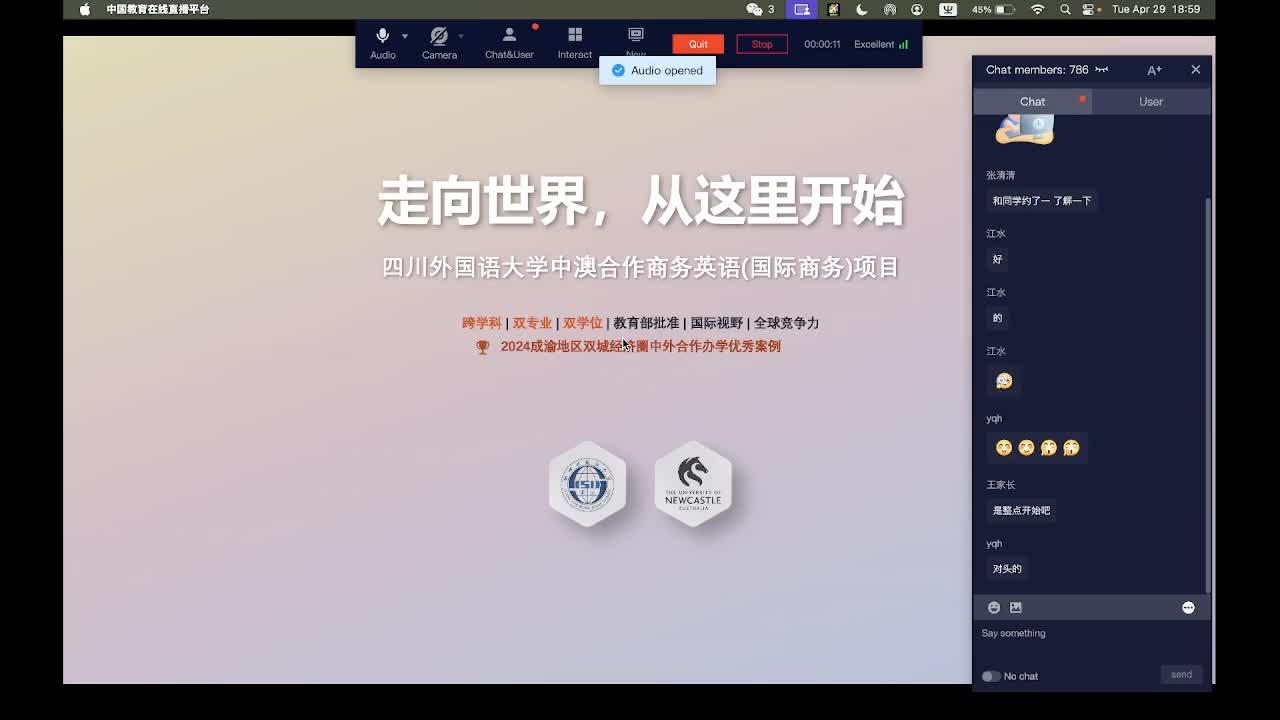Click the purple screen-sharing menu bar icon

coord(802,9)
